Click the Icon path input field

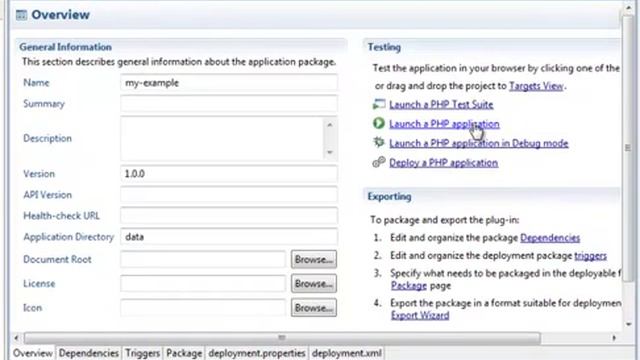click(x=203, y=308)
